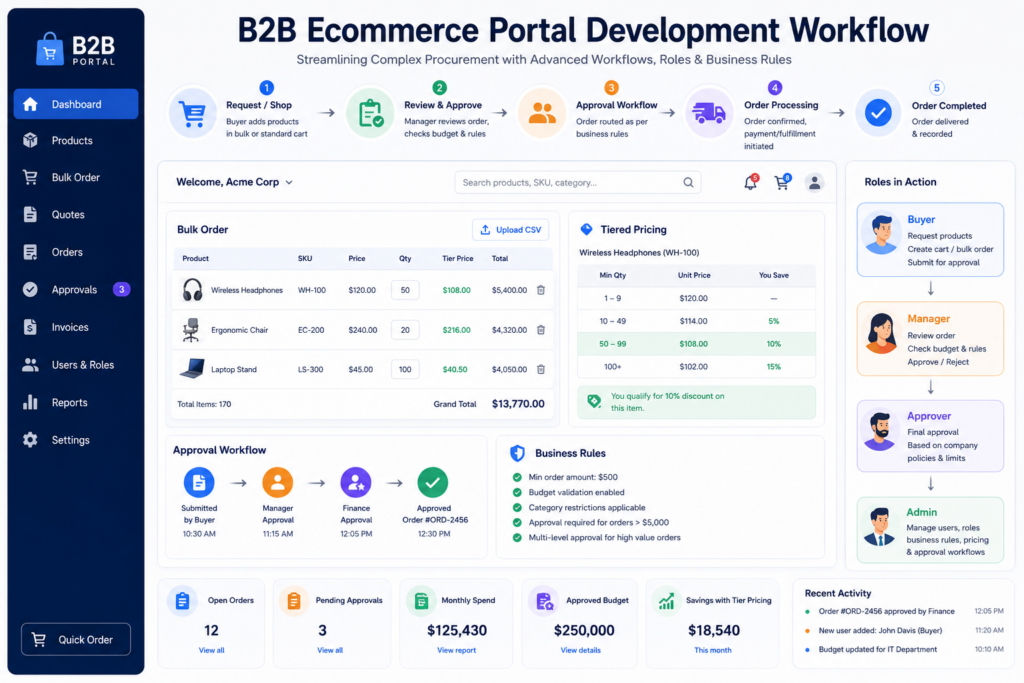The width and height of the screenshot is (1024, 683).
Task: Toggle Category restrictions applicable check
Action: 517,507
